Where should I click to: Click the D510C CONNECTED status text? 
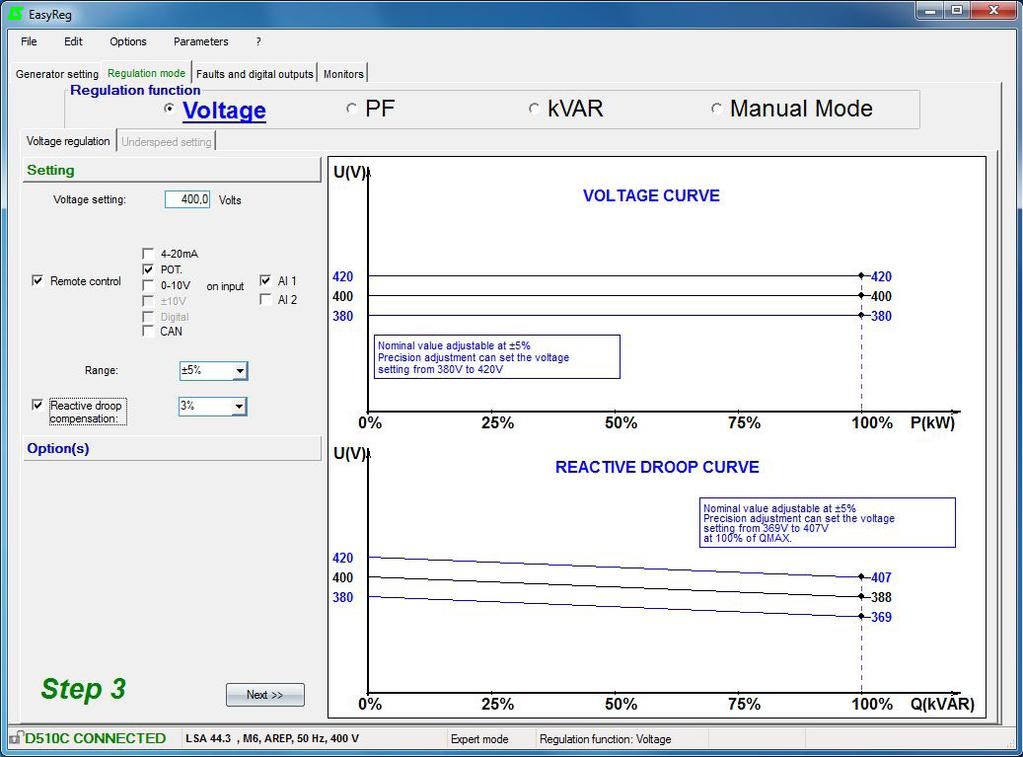(x=95, y=738)
